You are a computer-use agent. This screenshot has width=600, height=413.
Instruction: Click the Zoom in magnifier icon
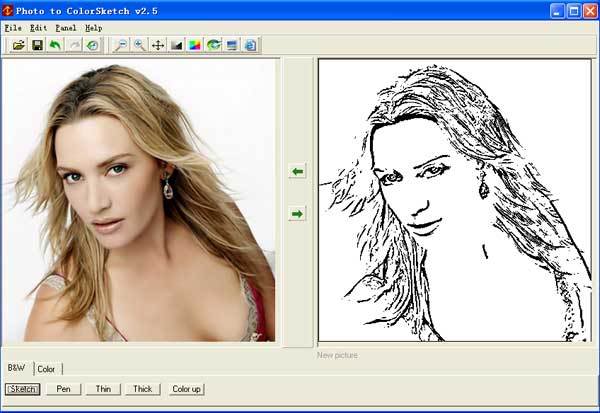tap(139, 45)
